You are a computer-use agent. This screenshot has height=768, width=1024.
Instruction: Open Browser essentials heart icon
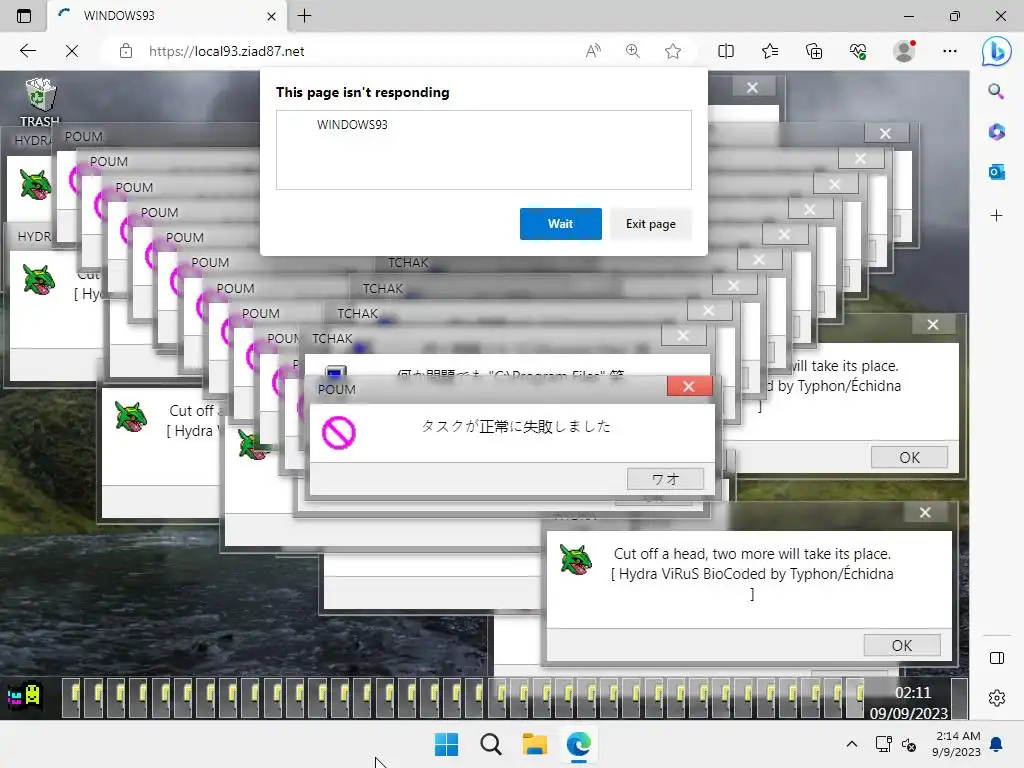[858, 51]
